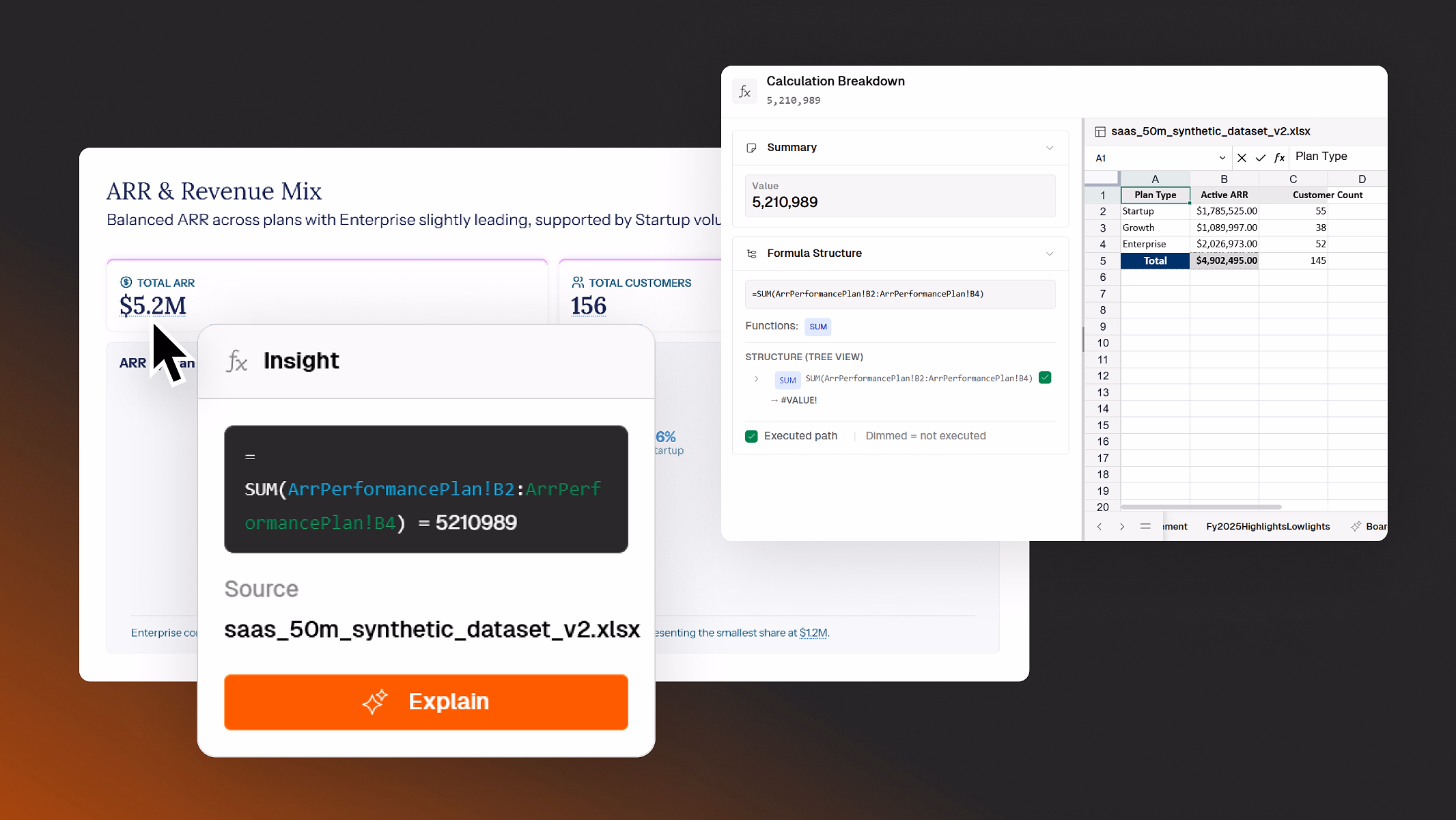The width and height of the screenshot is (1456, 820).
Task: Collapse the Formula Structure section chevron
Action: click(1050, 254)
